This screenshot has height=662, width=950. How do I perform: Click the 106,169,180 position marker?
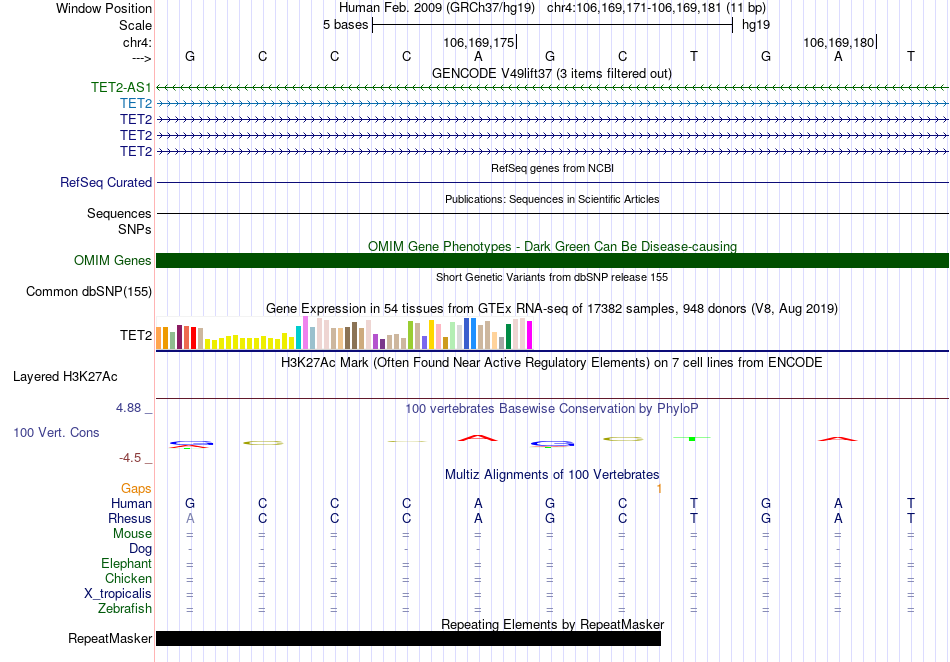(x=839, y=42)
